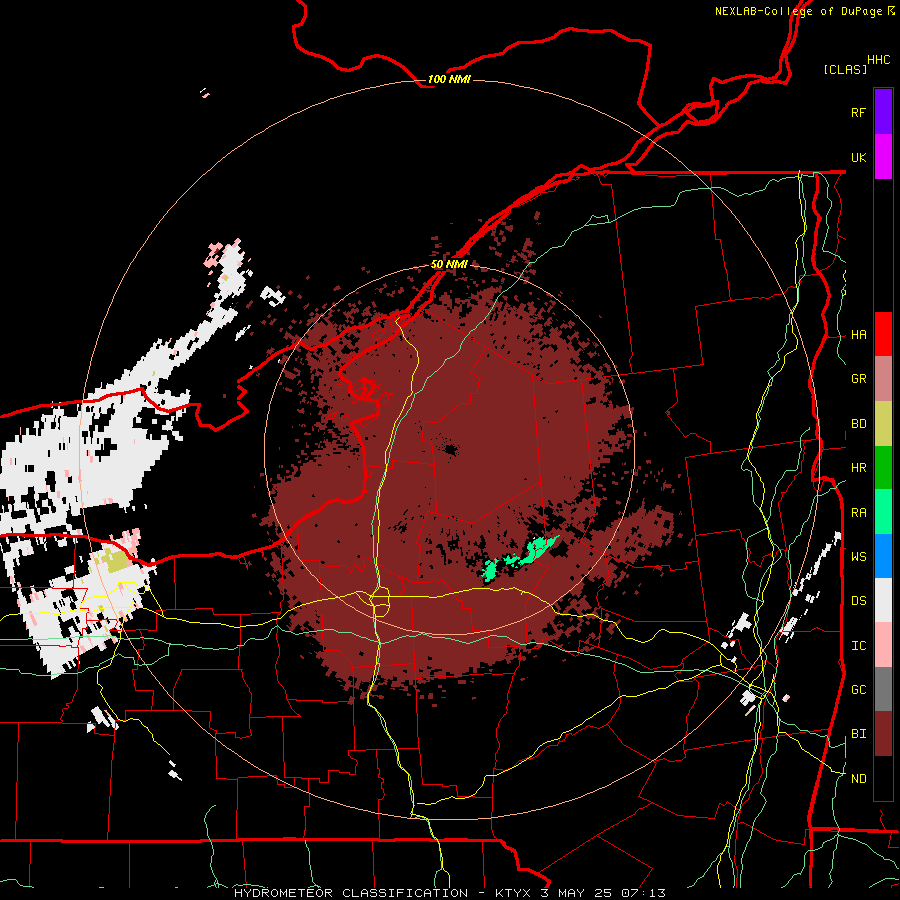Click the RF legend label
Screen dimensions: 900x900
point(858,112)
